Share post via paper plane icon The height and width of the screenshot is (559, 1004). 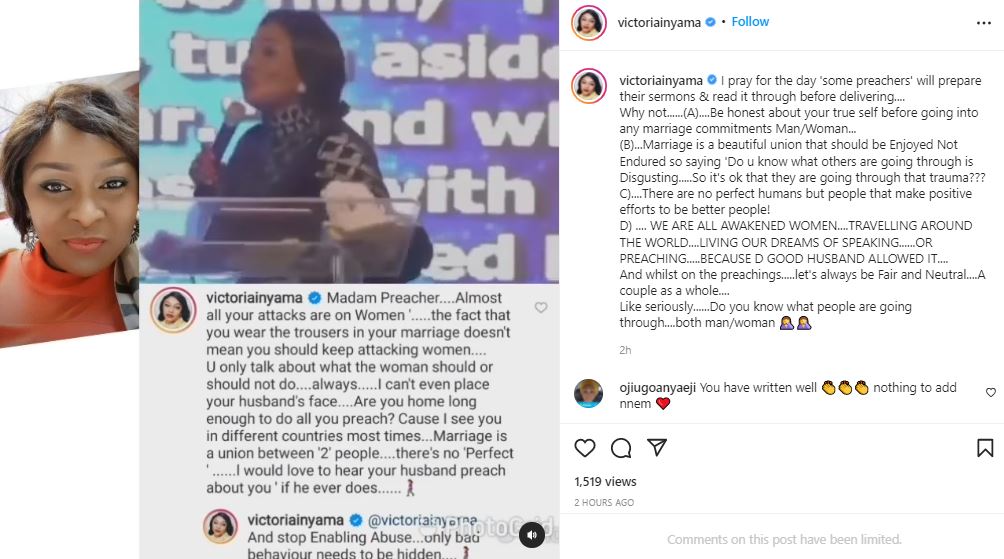tap(657, 447)
